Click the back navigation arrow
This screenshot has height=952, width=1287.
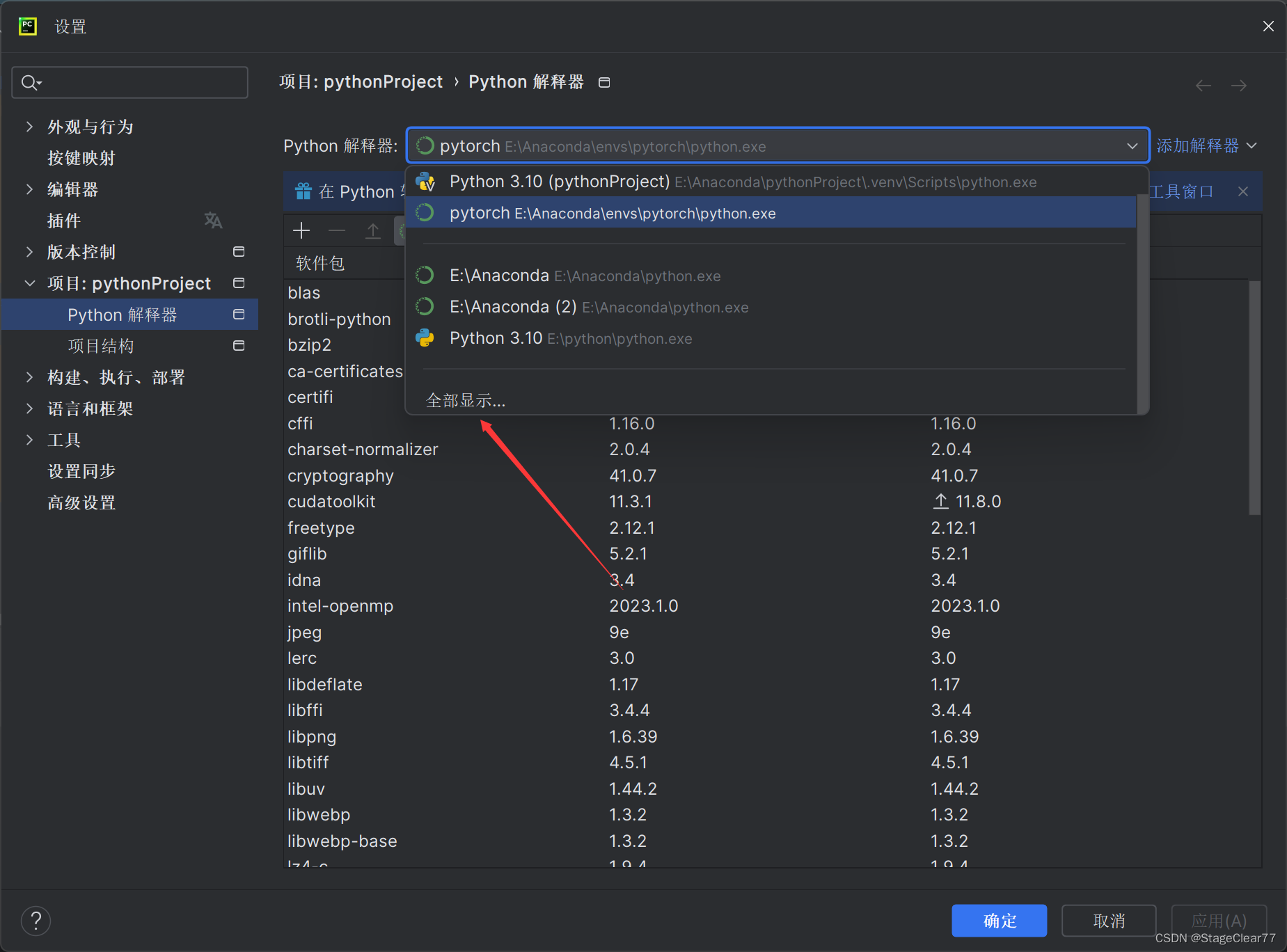pyautogui.click(x=1203, y=86)
